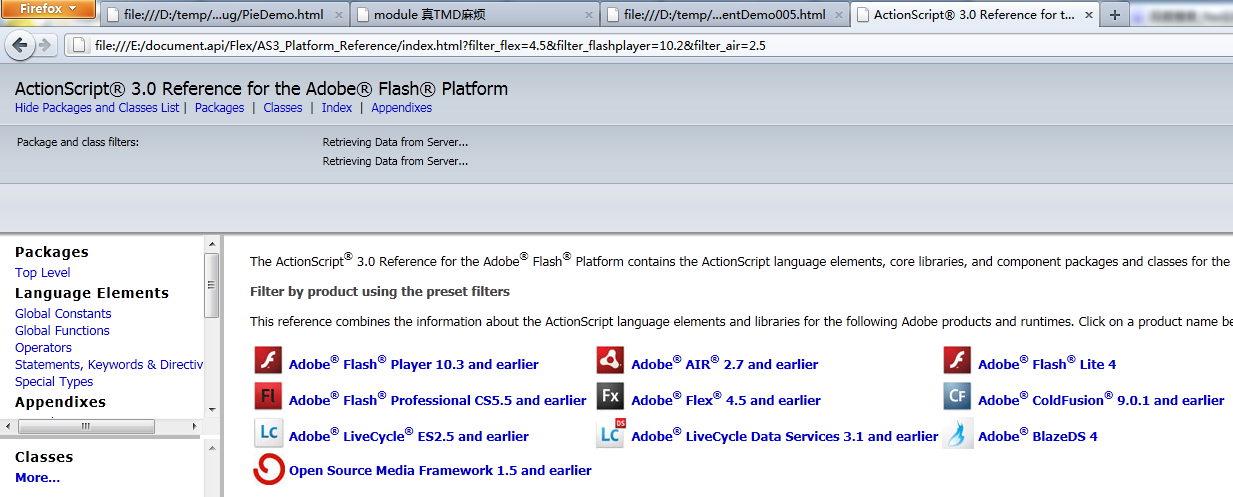1233x497 pixels.
Task: Click the BlazeDS product icon
Action: point(957,433)
